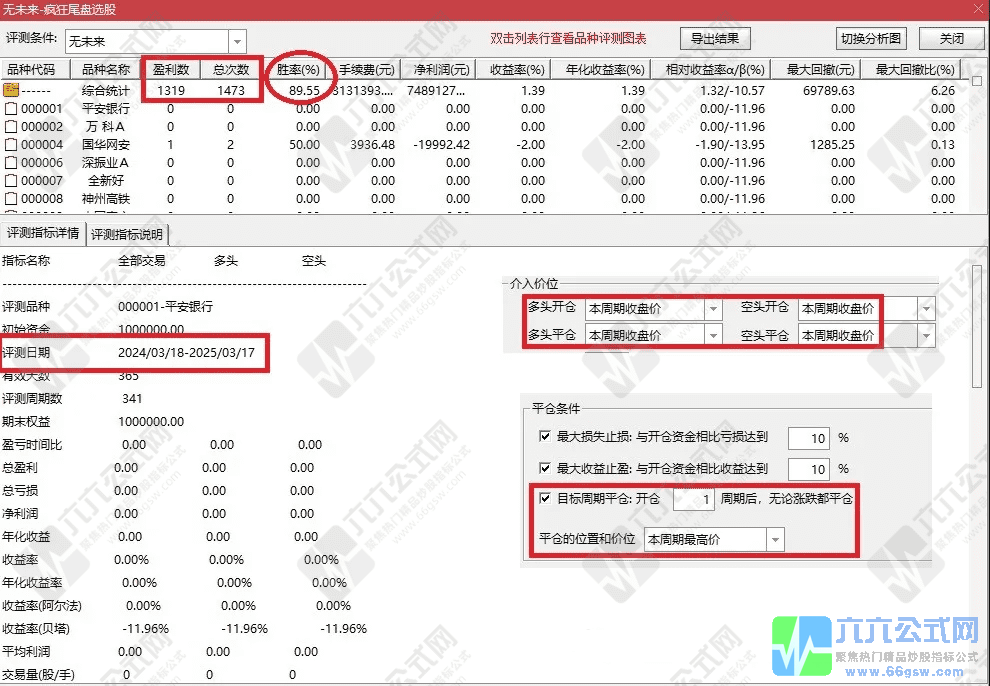The image size is (990, 686).
Task: Click the icon for 000007 全新好
Action: click(x=12, y=180)
